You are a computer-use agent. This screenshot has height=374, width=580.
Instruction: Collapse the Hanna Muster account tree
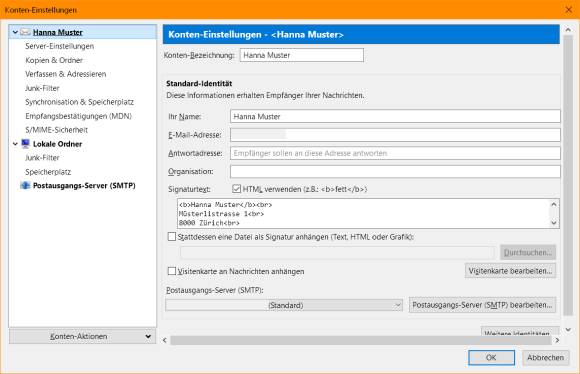[15, 32]
